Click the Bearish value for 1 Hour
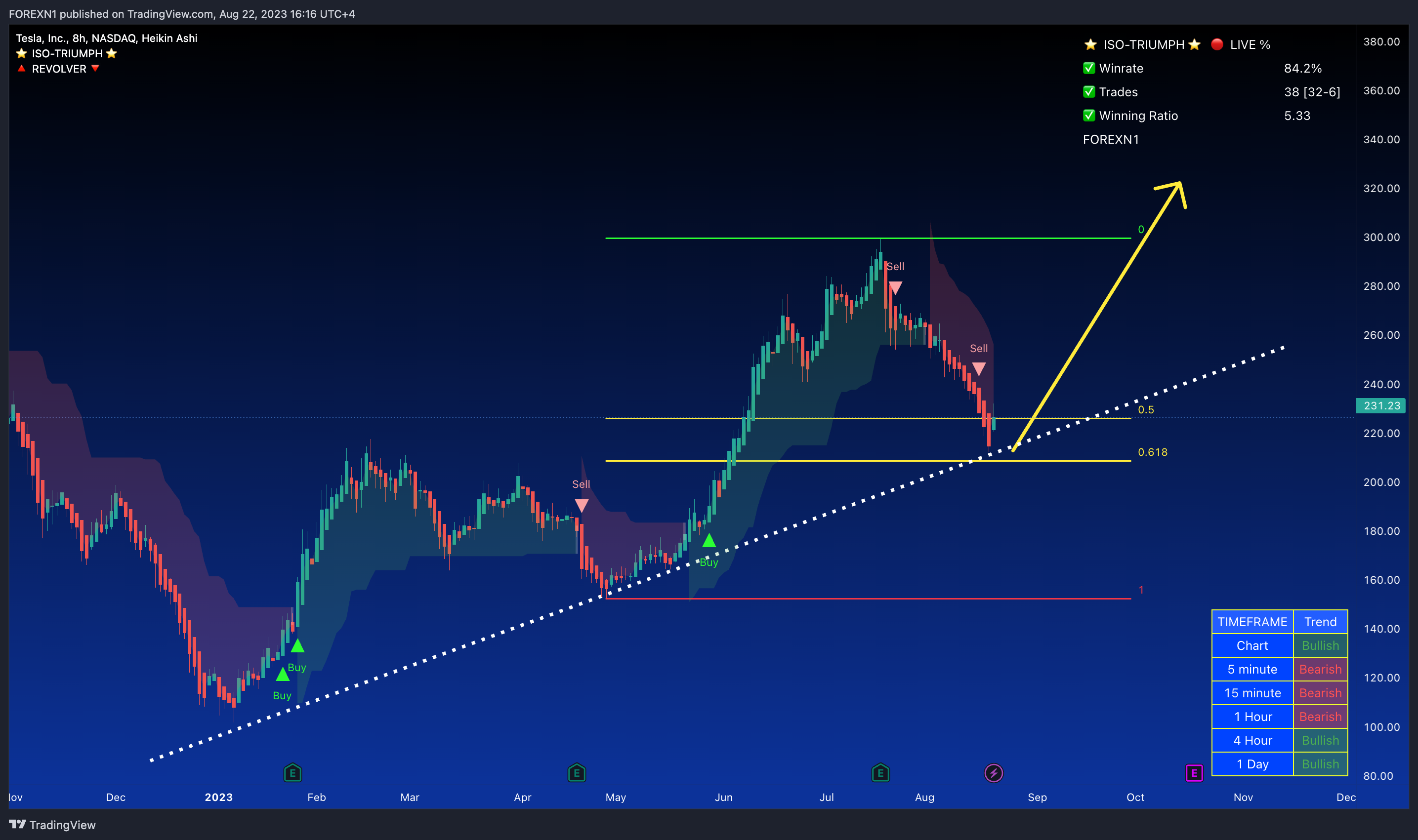Viewport: 1418px width, 840px height. 1320,717
